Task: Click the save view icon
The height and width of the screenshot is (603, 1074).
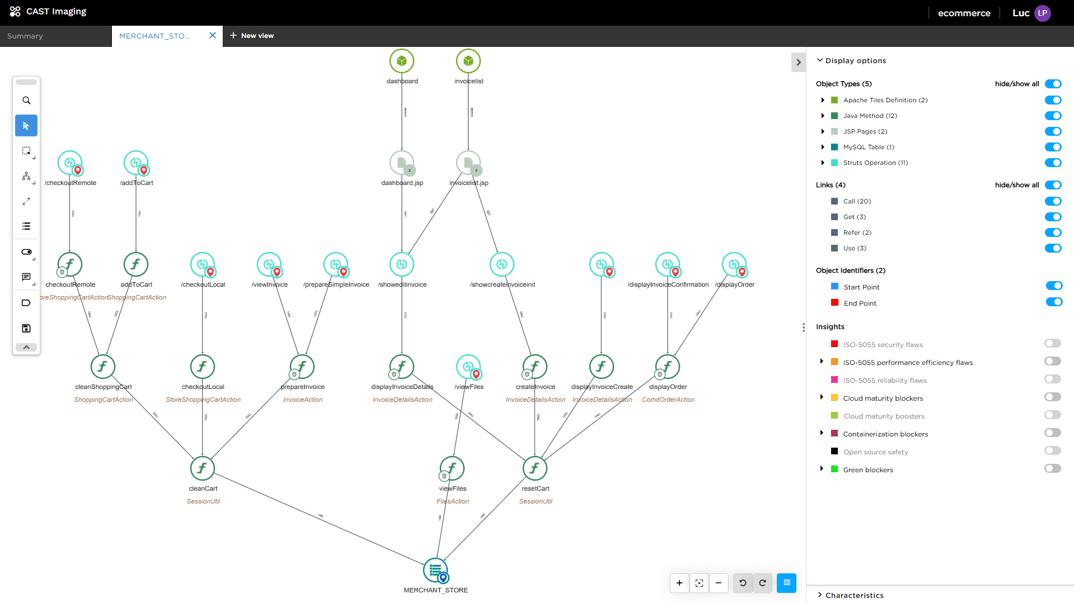Action: [26, 328]
